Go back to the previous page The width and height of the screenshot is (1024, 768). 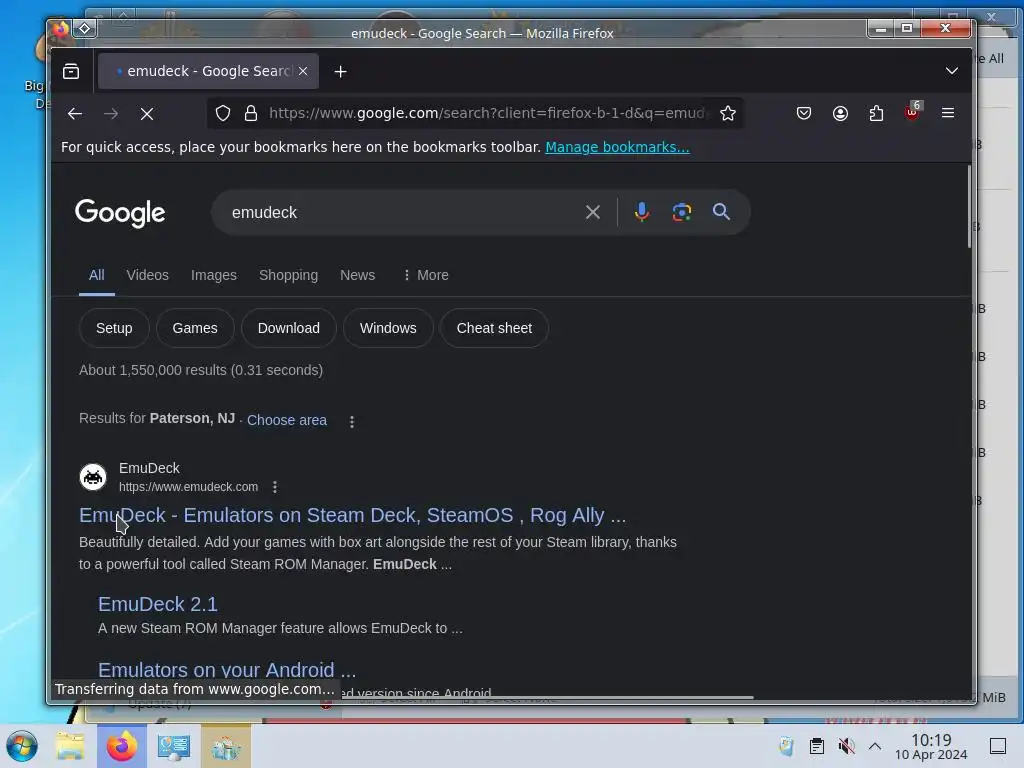pyautogui.click(x=75, y=114)
